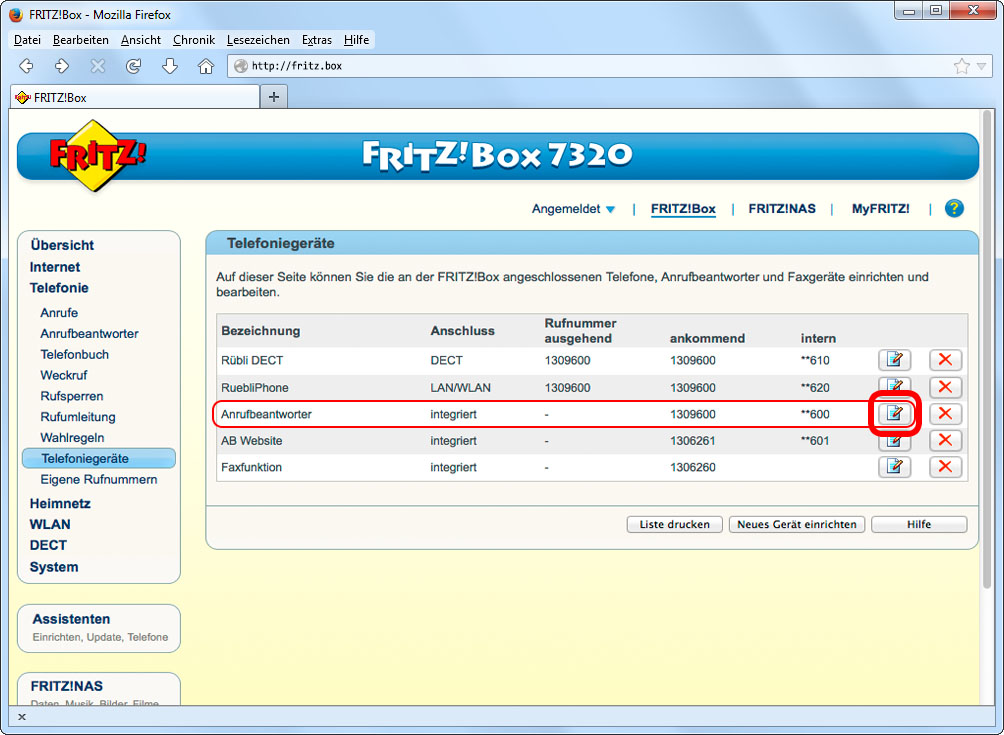Open the Firefox downloads arrow
The height and width of the screenshot is (735, 1004).
pyautogui.click(x=169, y=65)
